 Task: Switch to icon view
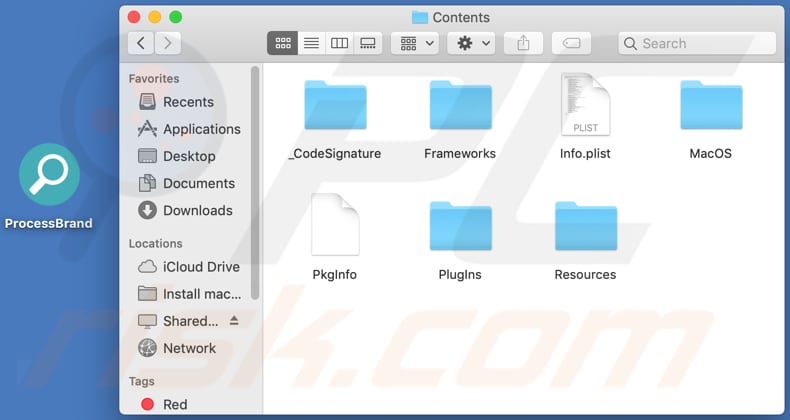(283, 43)
